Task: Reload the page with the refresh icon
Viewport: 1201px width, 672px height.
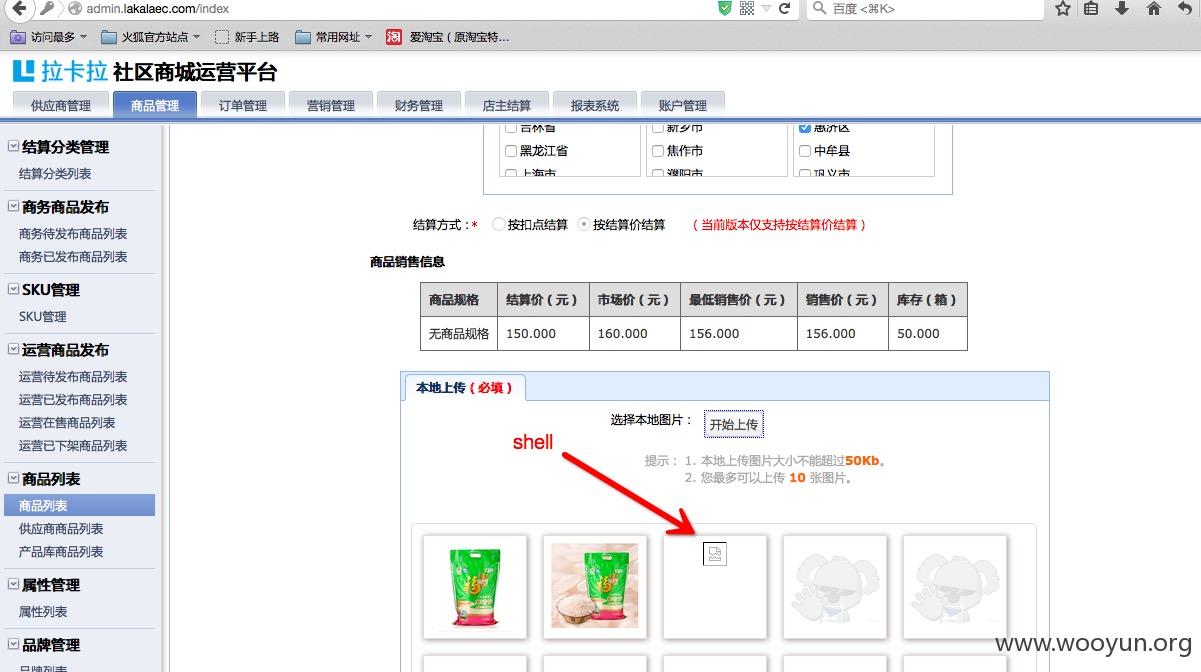Action: [x=785, y=9]
